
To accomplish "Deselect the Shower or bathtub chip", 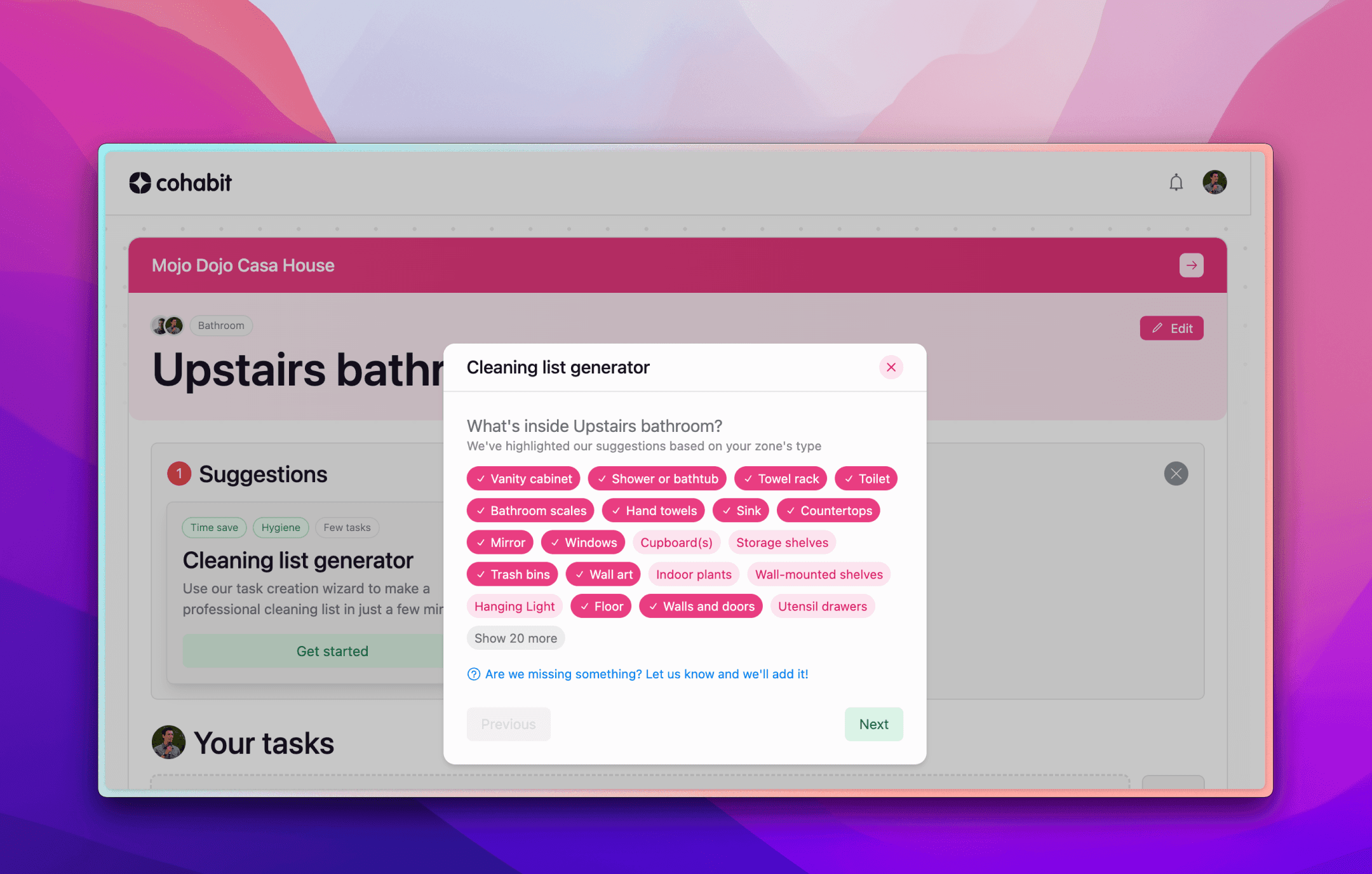I will click(x=657, y=479).
